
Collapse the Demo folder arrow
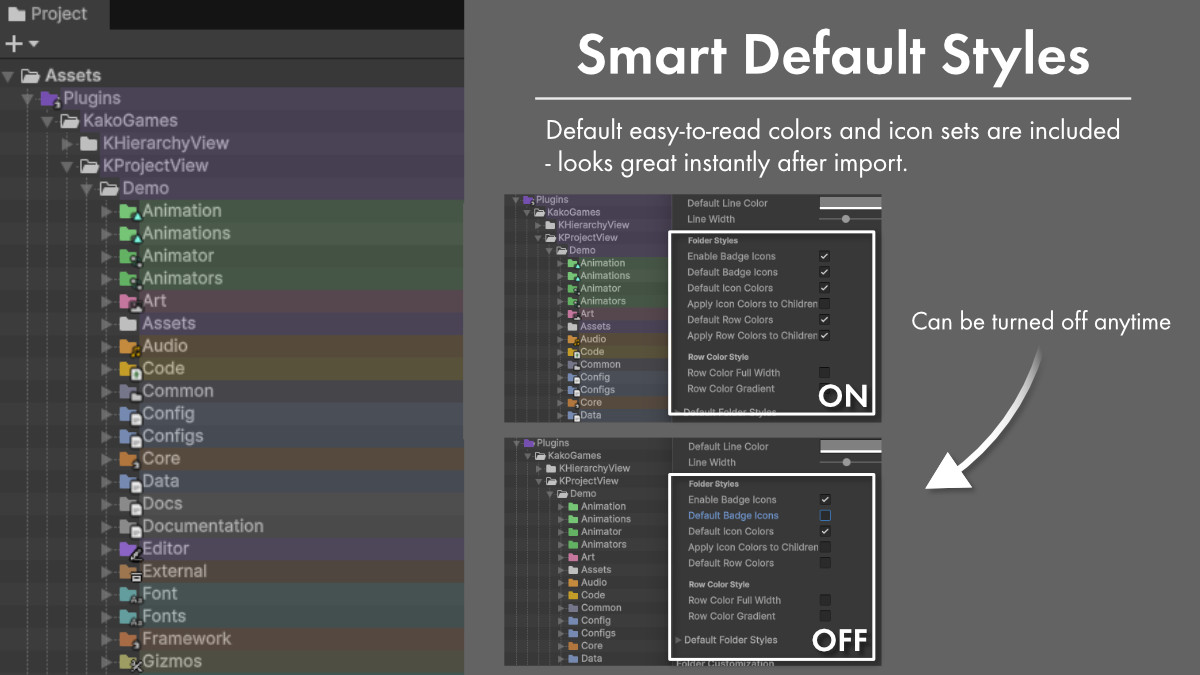coord(87,188)
